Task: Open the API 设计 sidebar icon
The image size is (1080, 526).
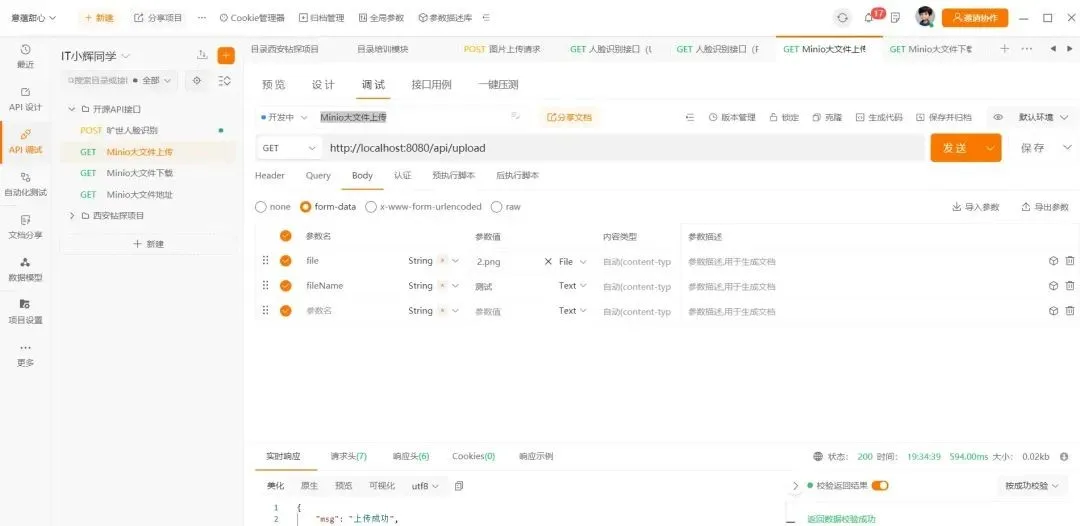Action: point(25,98)
